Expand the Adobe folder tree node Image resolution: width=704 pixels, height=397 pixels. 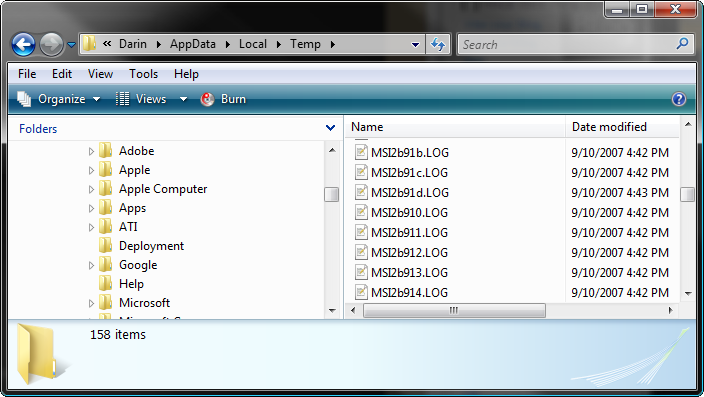click(91, 152)
